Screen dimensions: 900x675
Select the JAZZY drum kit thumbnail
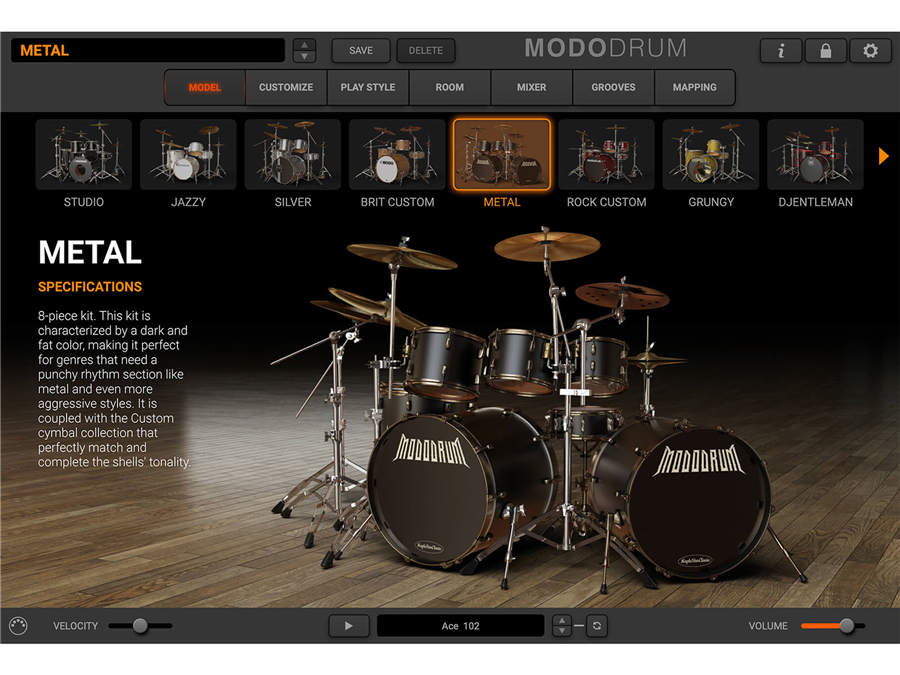pos(188,155)
